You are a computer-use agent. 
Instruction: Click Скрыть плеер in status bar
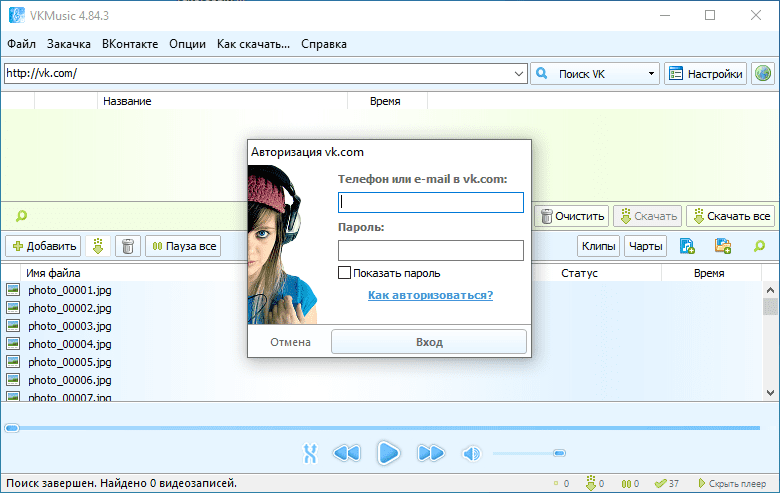[x=732, y=484]
